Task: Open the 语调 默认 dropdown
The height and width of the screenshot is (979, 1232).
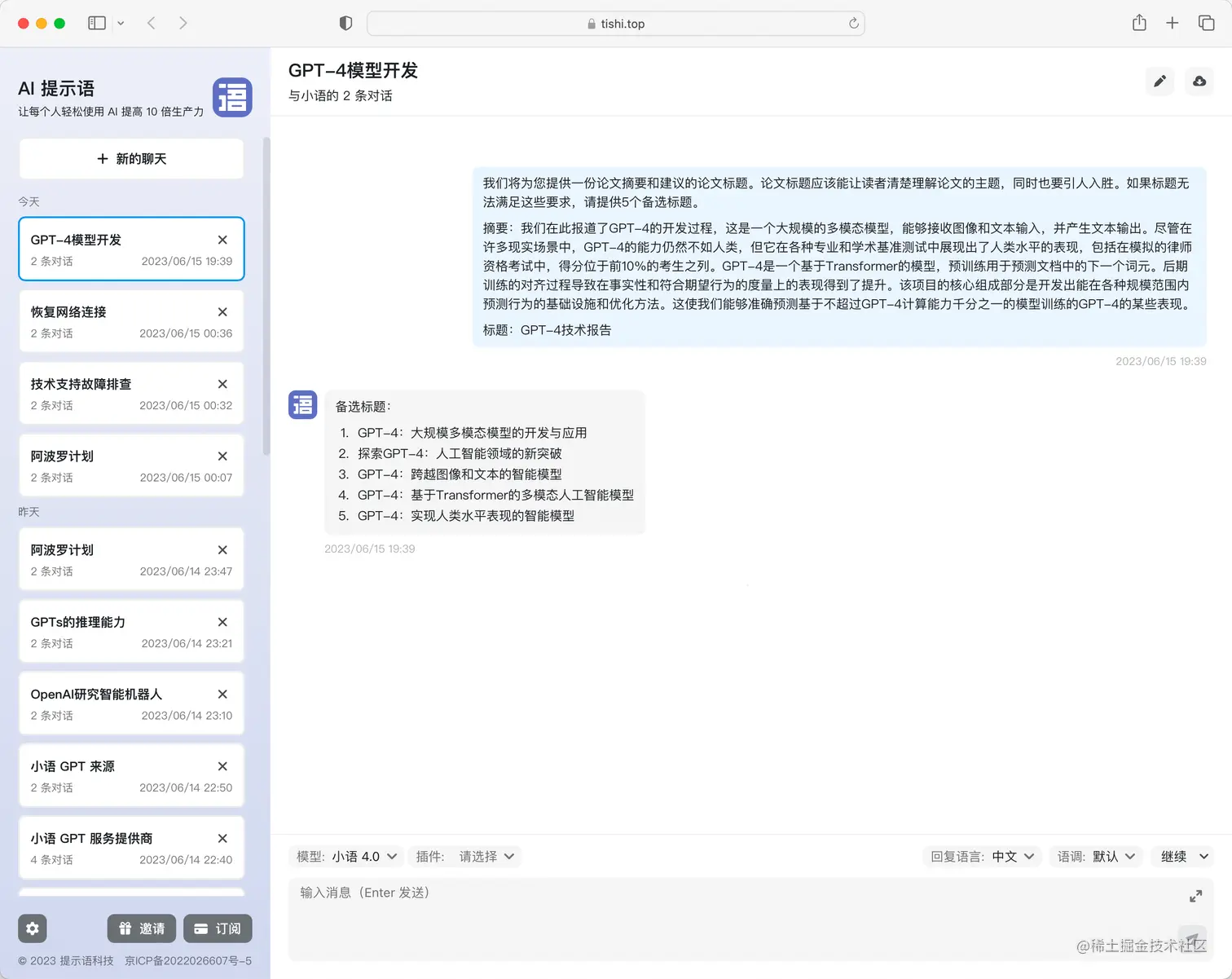Action: point(1096,857)
